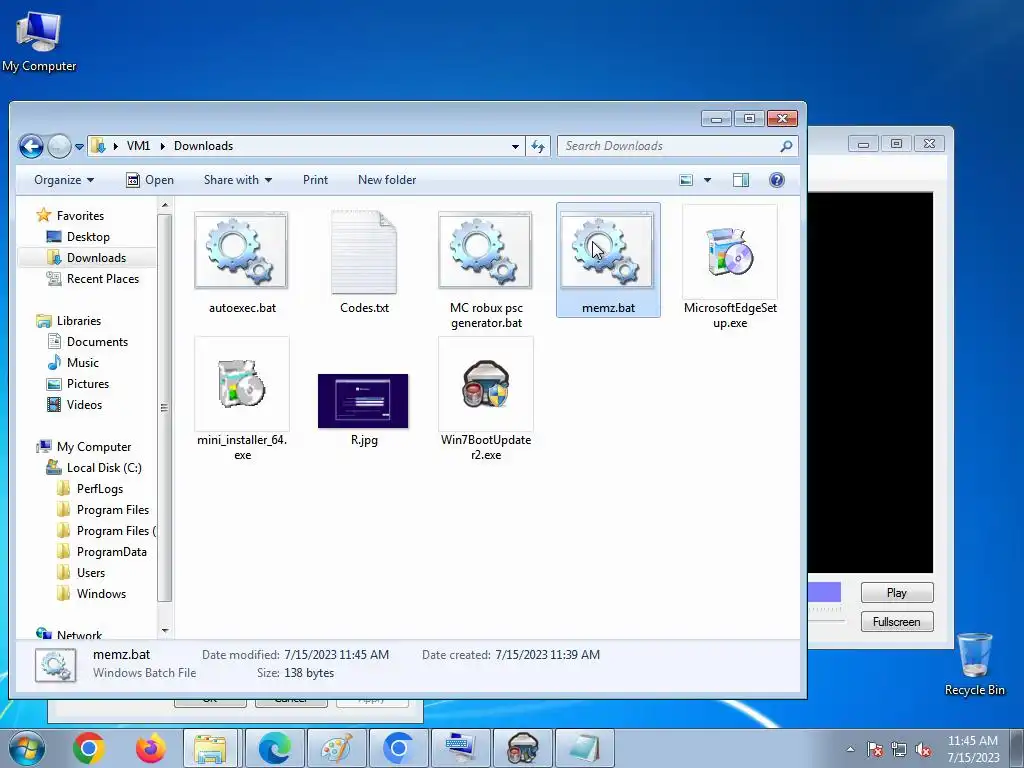Open the Win7BootUpdater taskbar icon

click(x=522, y=748)
